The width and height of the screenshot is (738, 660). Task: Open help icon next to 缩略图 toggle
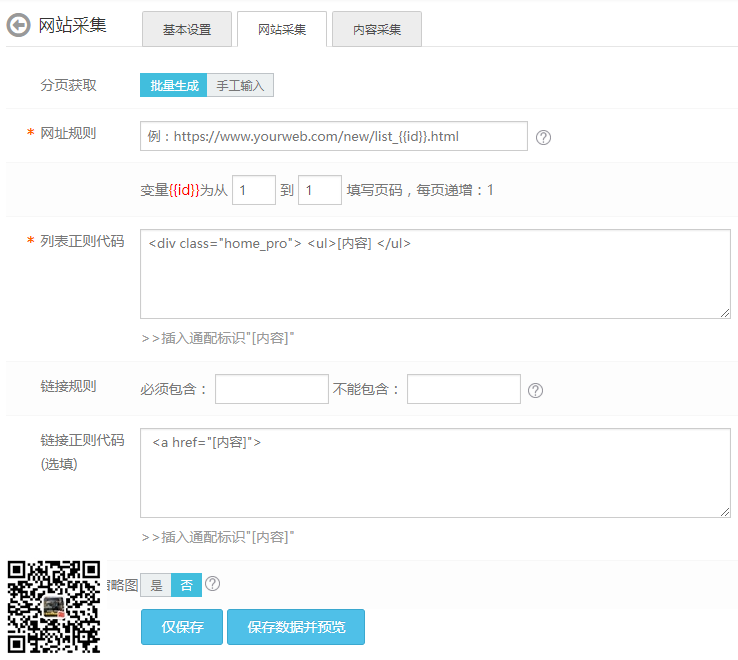212,584
